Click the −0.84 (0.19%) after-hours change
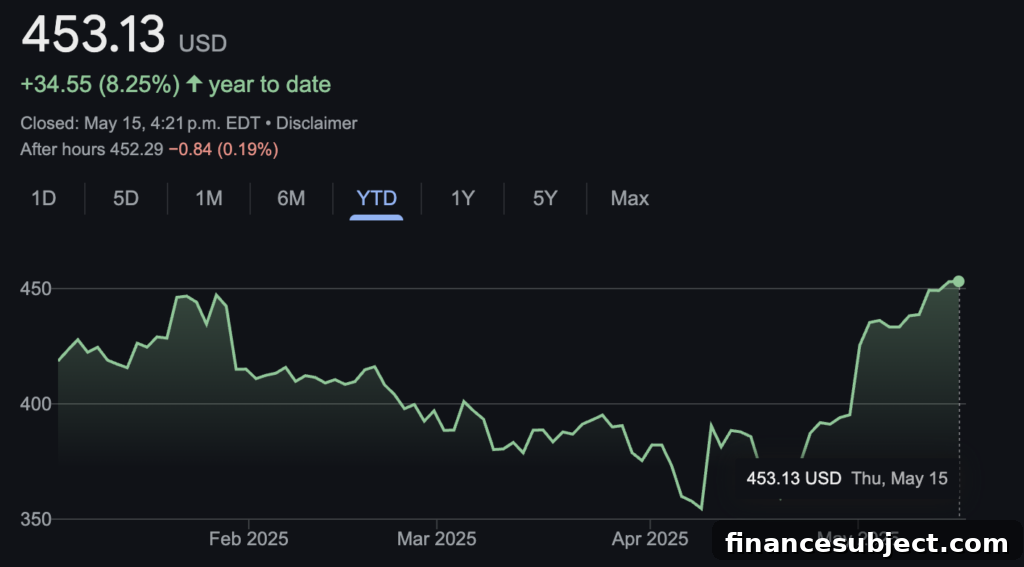 pyautogui.click(x=223, y=150)
